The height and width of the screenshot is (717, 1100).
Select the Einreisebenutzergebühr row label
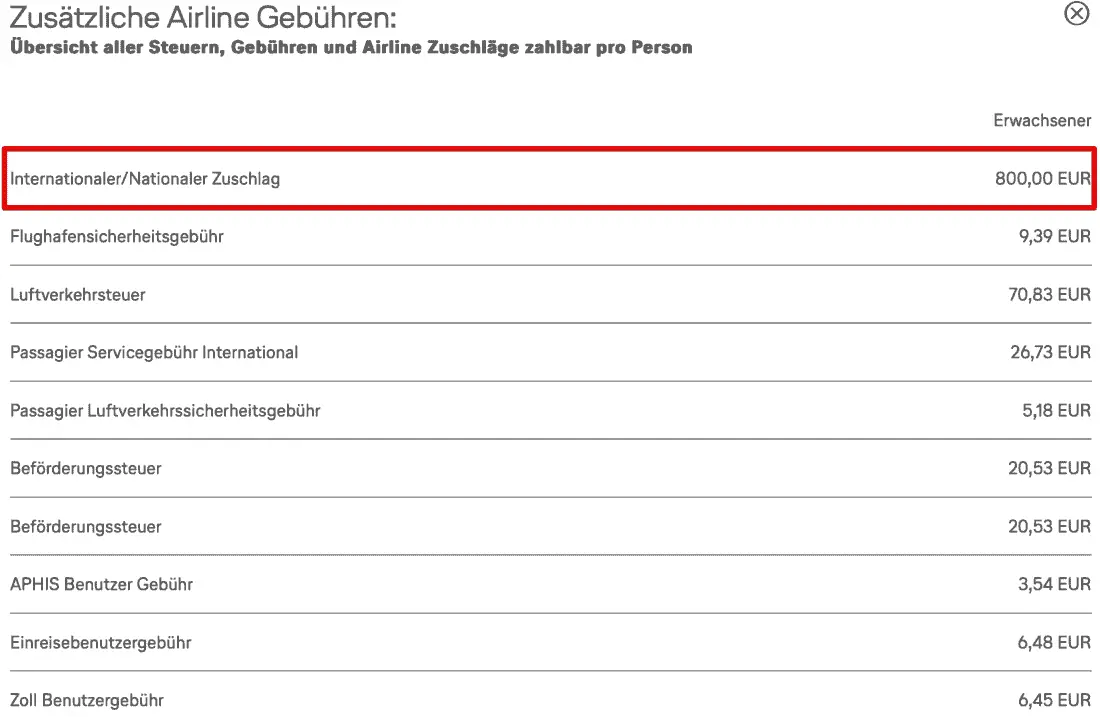point(100,642)
